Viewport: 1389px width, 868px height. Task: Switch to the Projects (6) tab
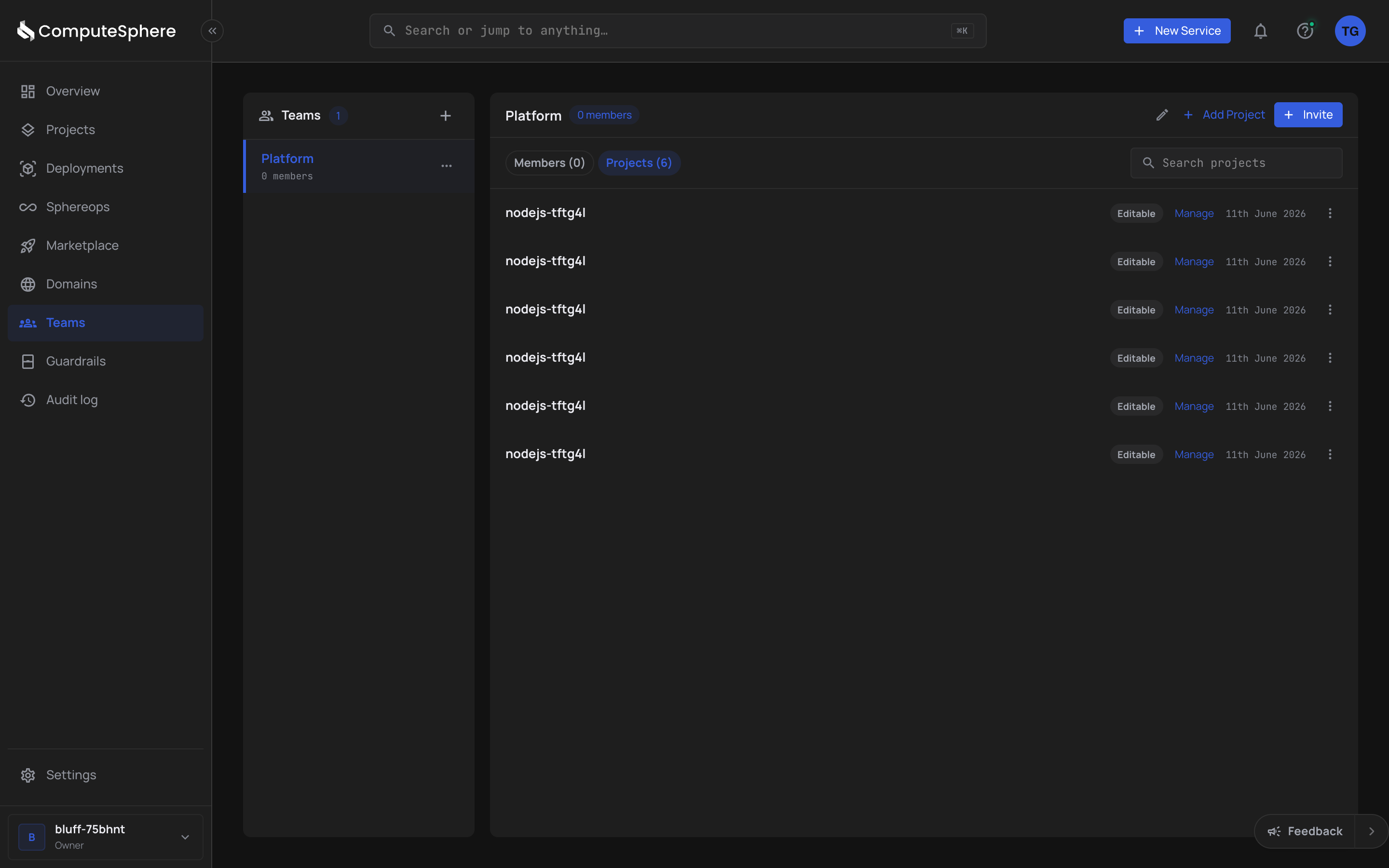click(639, 163)
